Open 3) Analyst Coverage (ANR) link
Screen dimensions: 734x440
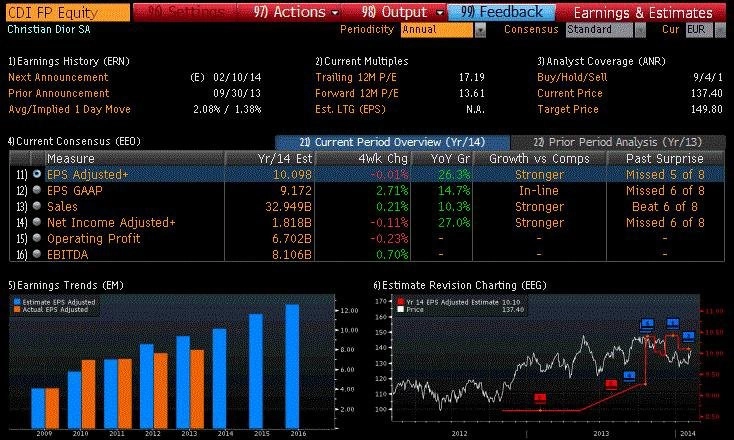[x=601, y=61]
